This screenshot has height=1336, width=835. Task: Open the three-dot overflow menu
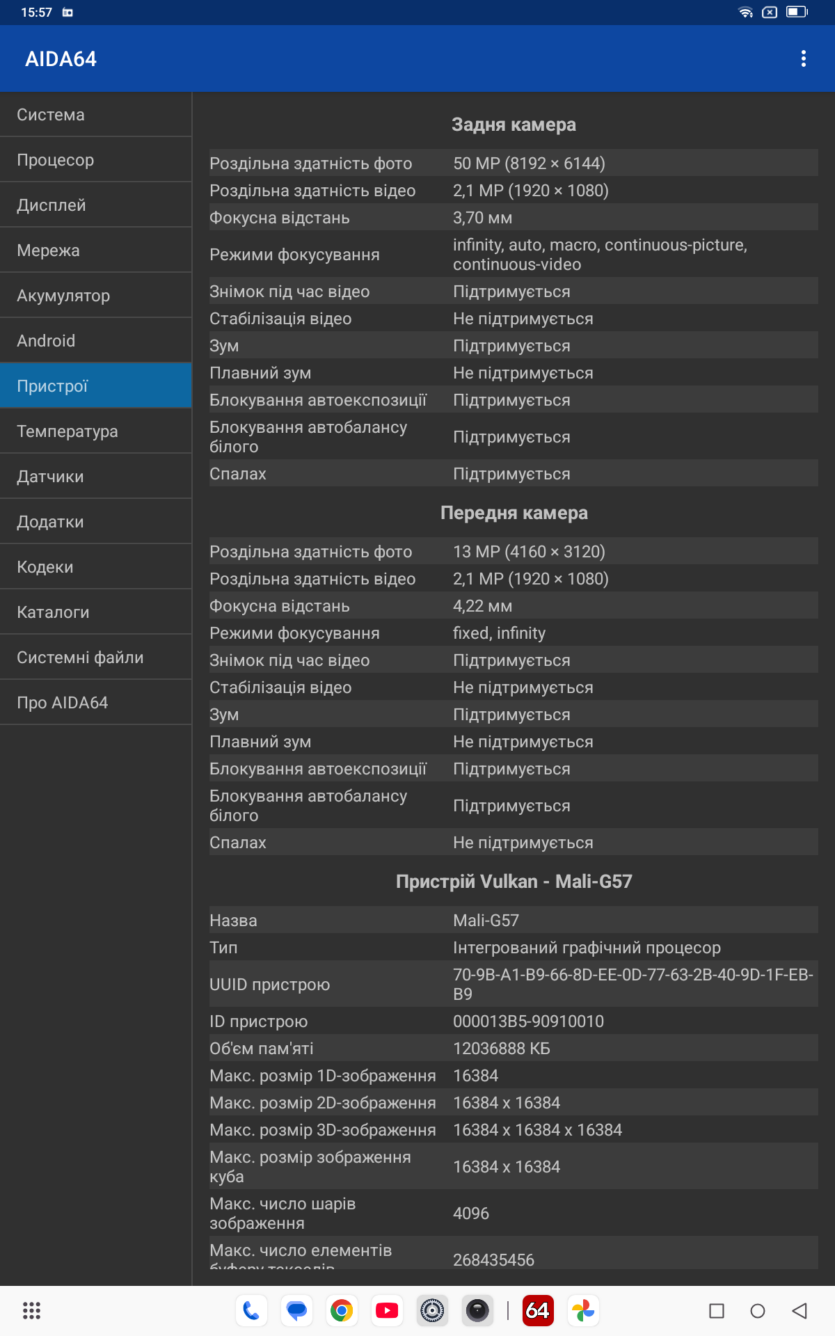tap(803, 59)
